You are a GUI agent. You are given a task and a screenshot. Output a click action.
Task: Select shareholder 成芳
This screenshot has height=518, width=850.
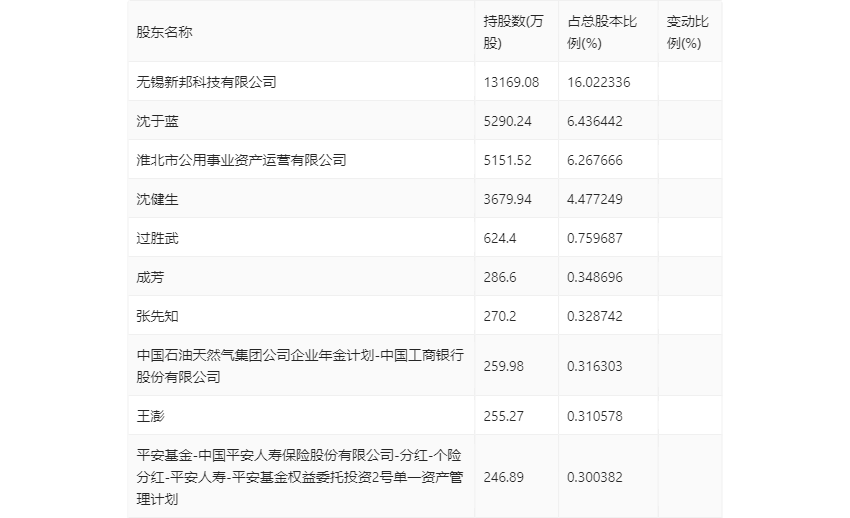tap(150, 277)
